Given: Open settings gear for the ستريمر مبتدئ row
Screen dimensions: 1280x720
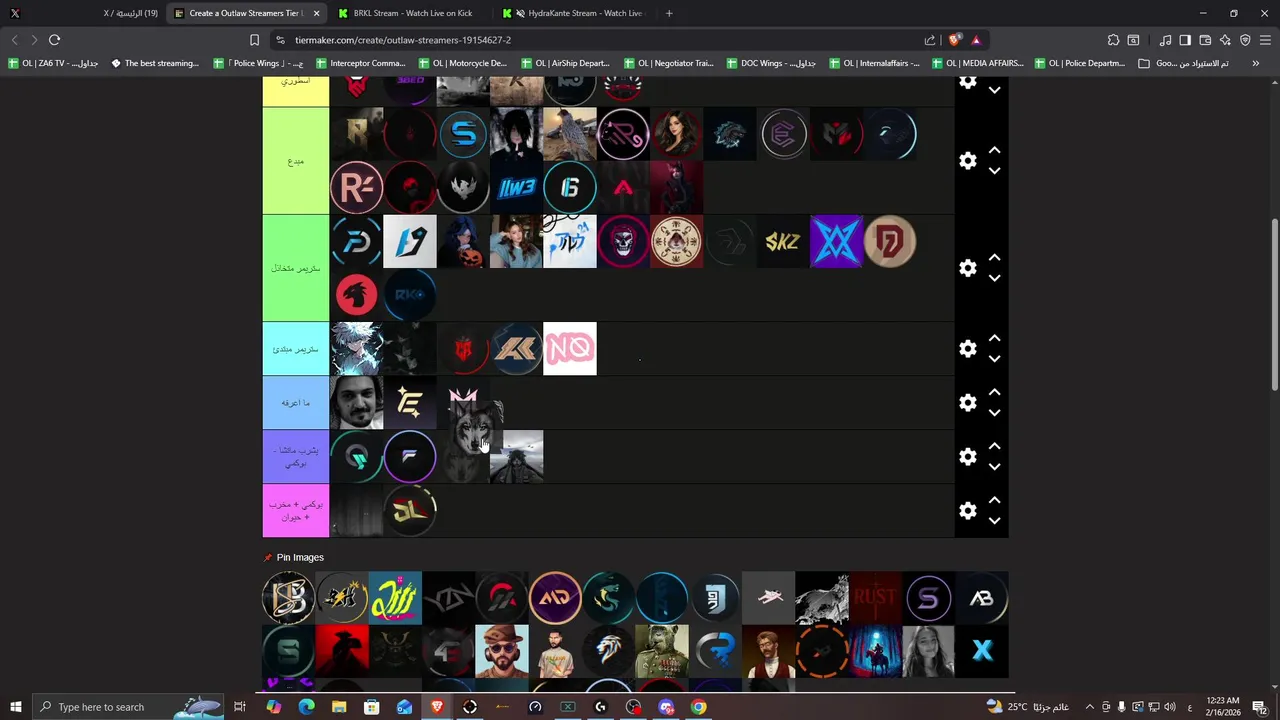Looking at the screenshot, I should point(967,349).
